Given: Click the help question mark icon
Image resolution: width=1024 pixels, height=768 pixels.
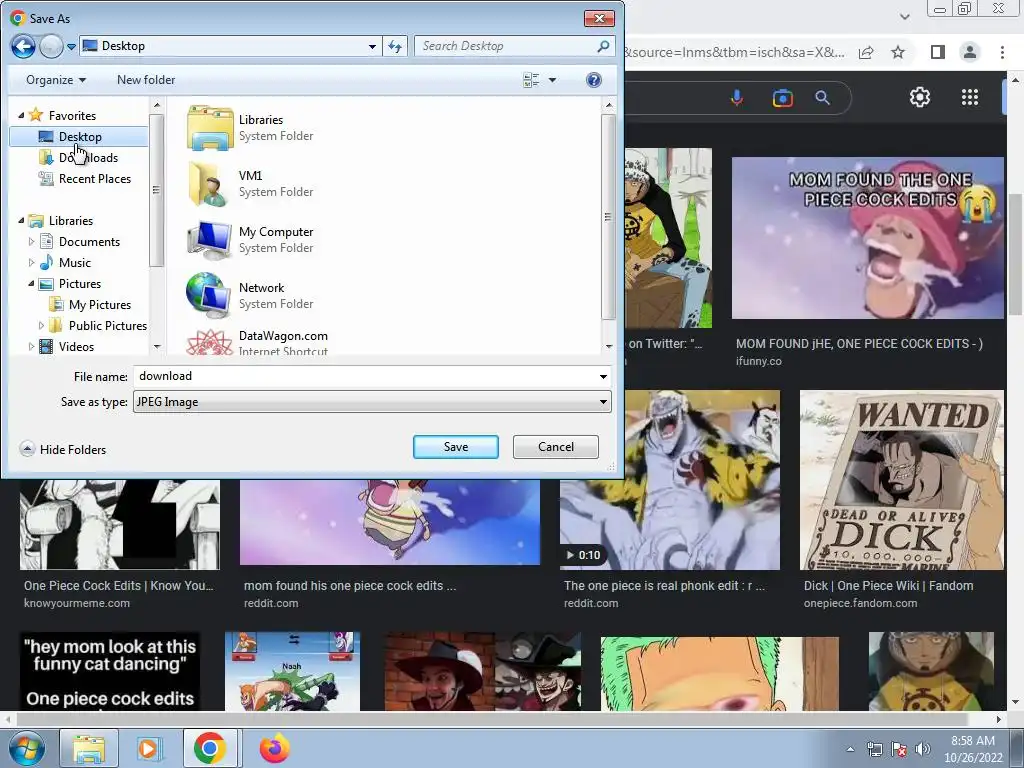Looking at the screenshot, I should click(594, 80).
